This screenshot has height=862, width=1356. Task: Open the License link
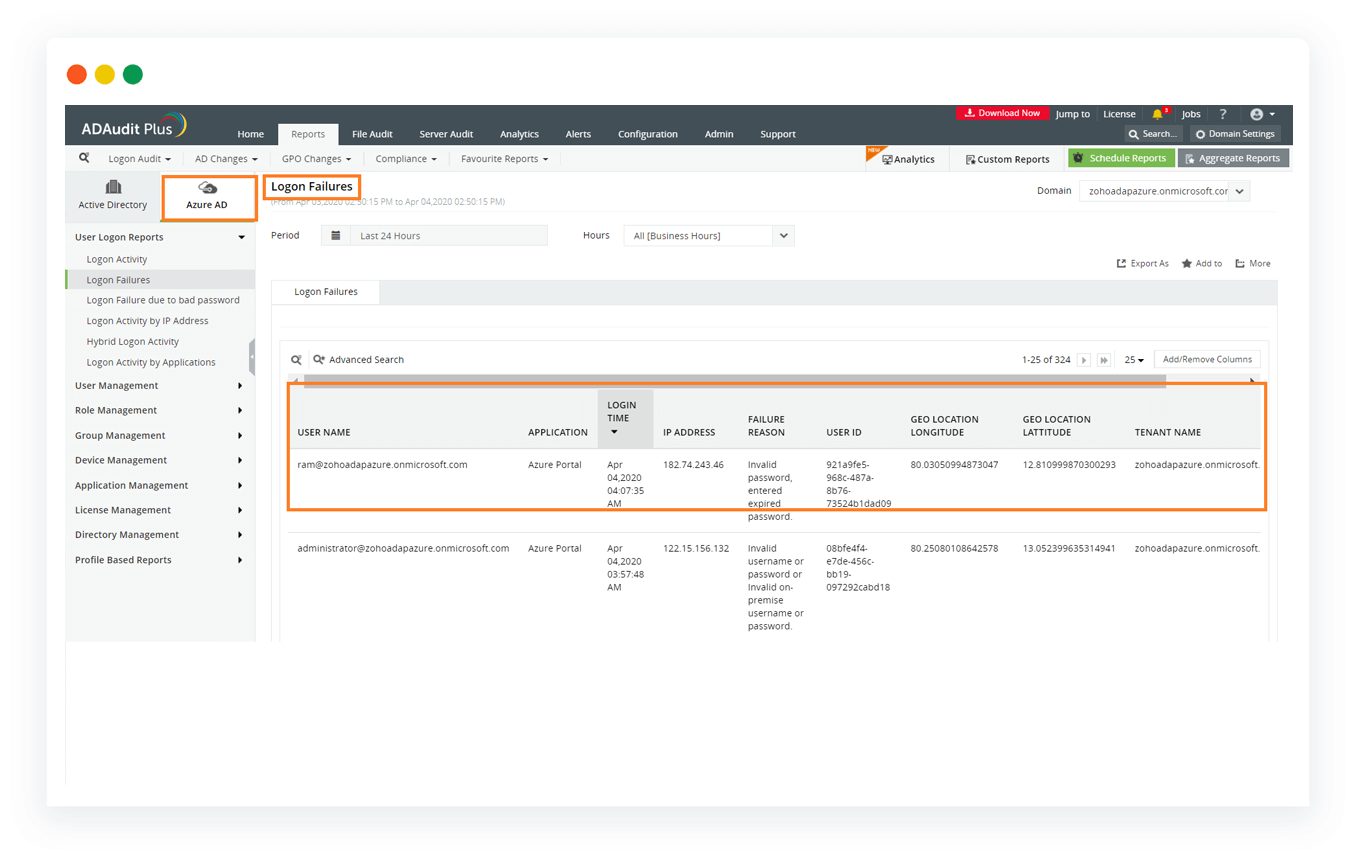pyautogui.click(x=1119, y=114)
